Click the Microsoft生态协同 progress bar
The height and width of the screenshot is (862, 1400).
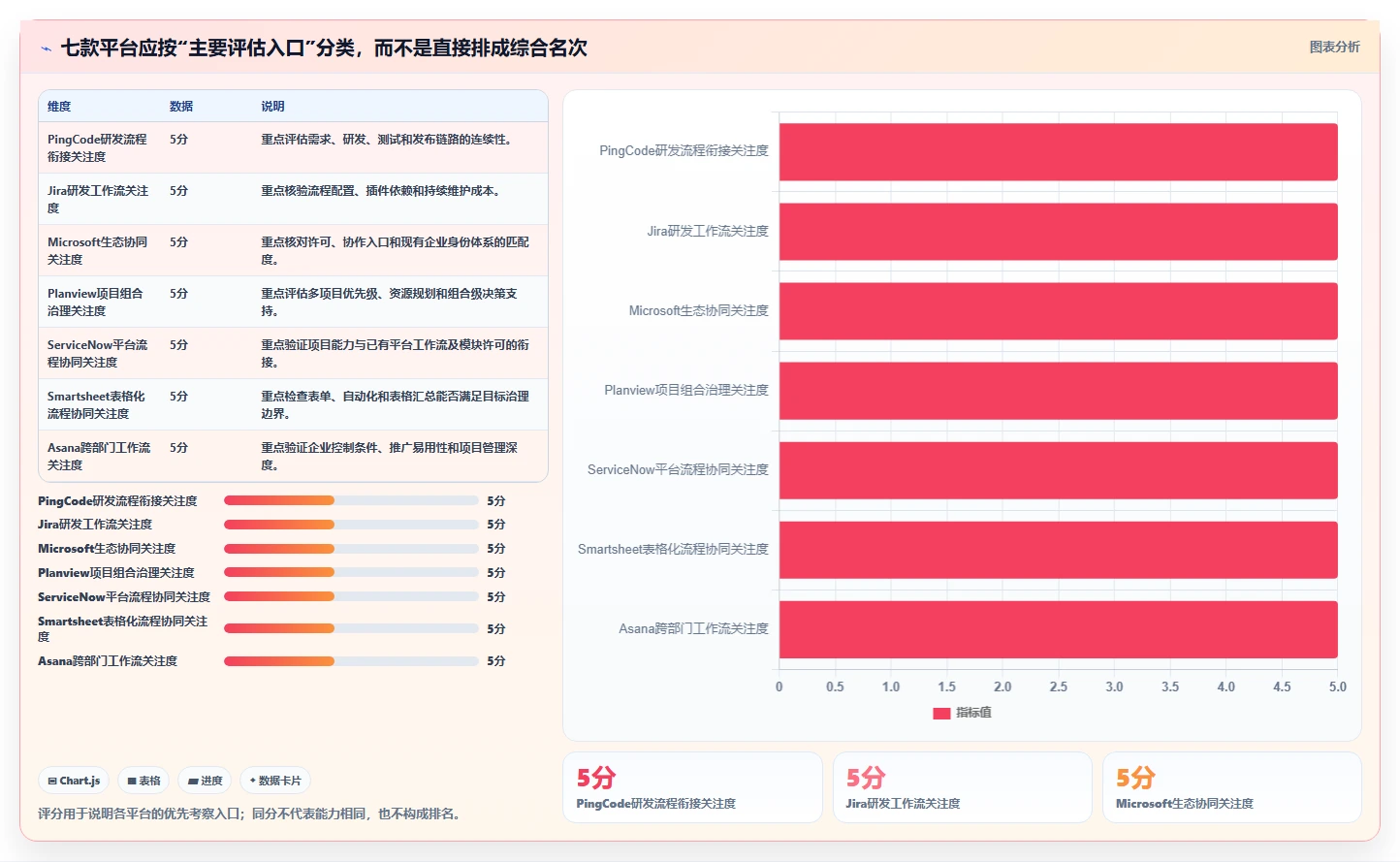(x=351, y=548)
